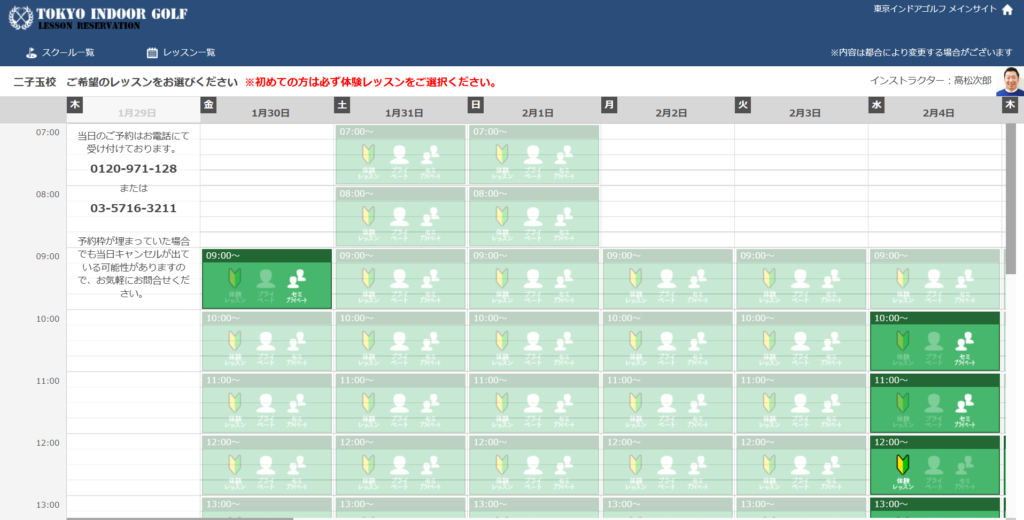The image size is (1024, 520).
Task: Select semi-private lesson on 1月30日 at 09:00
Action: click(x=295, y=285)
